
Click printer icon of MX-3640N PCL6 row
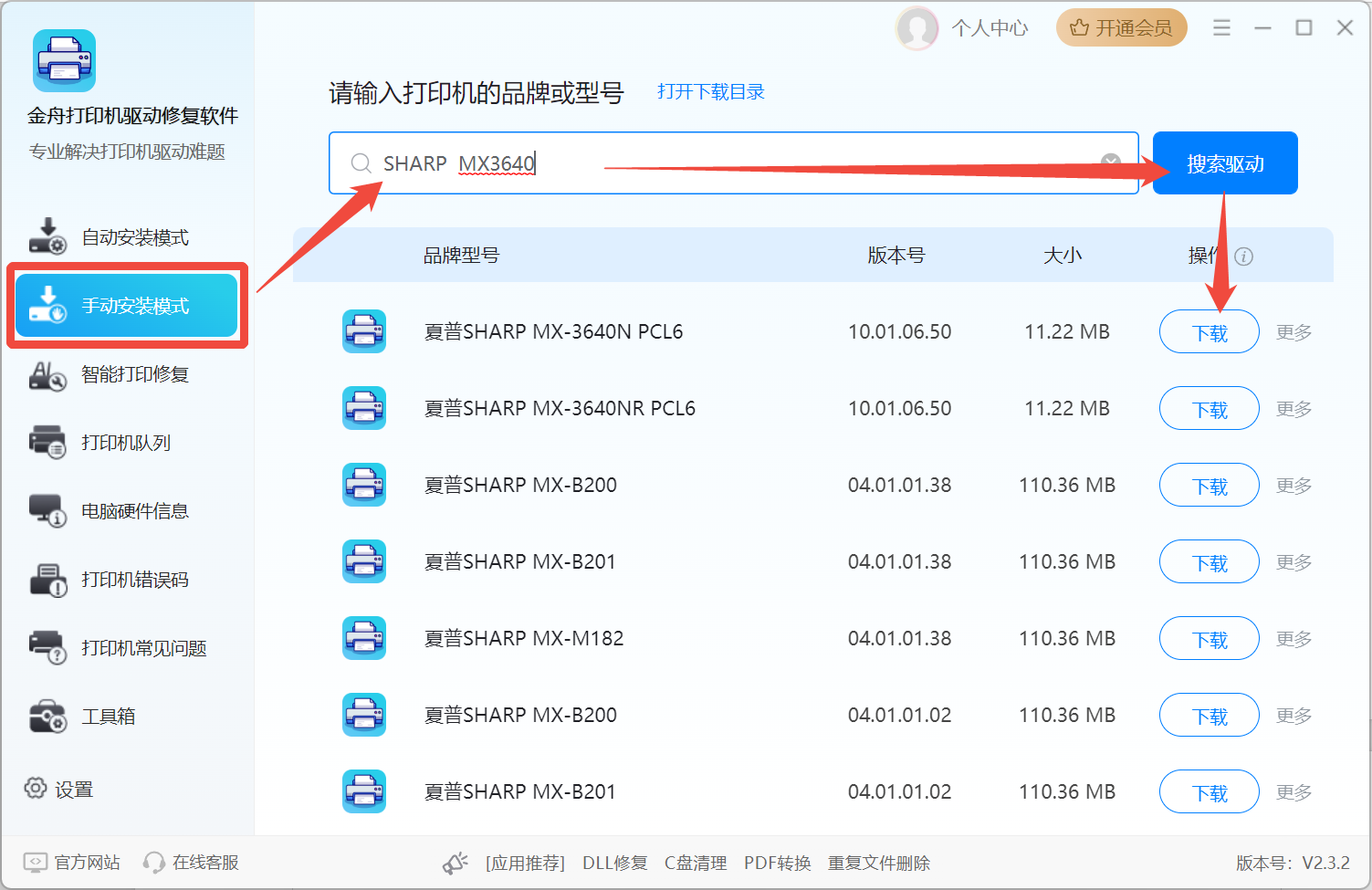pyautogui.click(x=364, y=331)
